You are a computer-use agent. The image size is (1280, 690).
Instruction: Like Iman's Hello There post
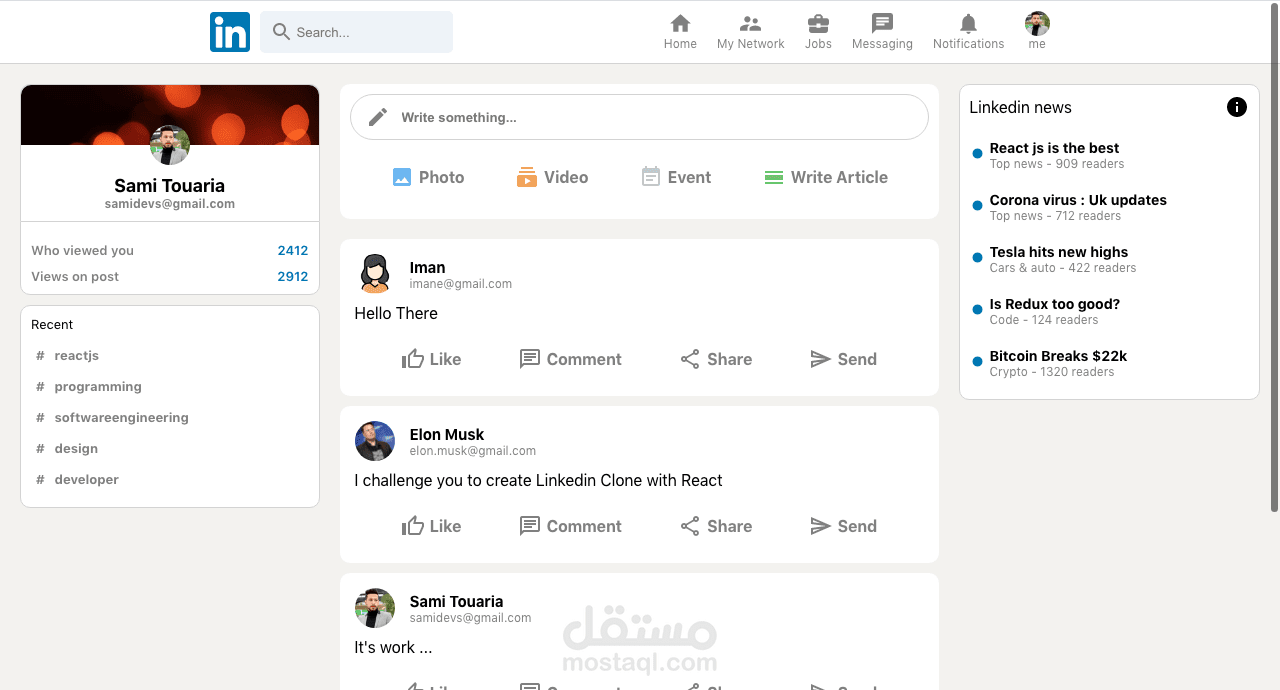431,359
